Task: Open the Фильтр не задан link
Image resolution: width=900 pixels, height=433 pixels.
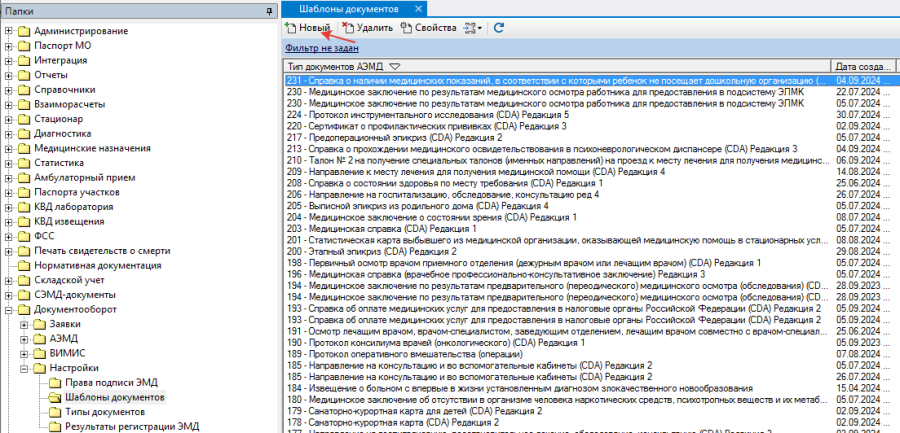Action: click(x=322, y=48)
